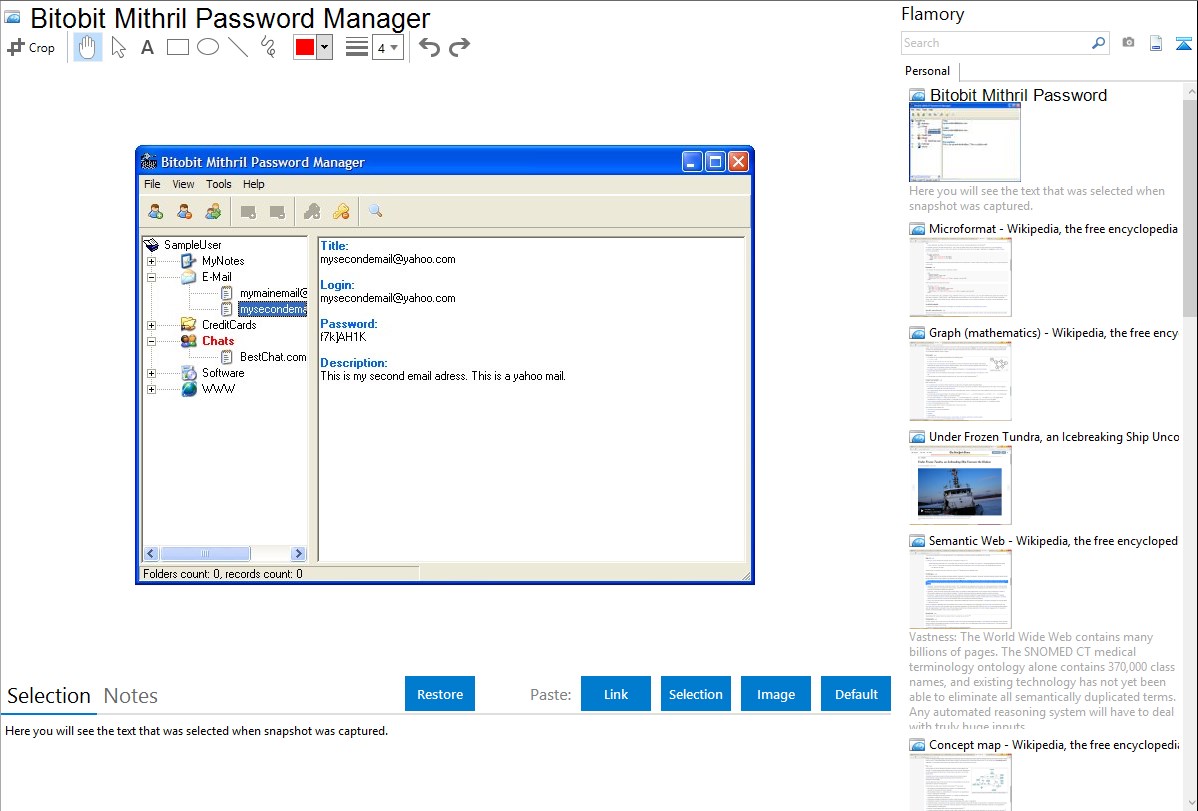Image resolution: width=1198 pixels, height=811 pixels.
Task: Expand the WWW folder
Action: click(x=151, y=390)
